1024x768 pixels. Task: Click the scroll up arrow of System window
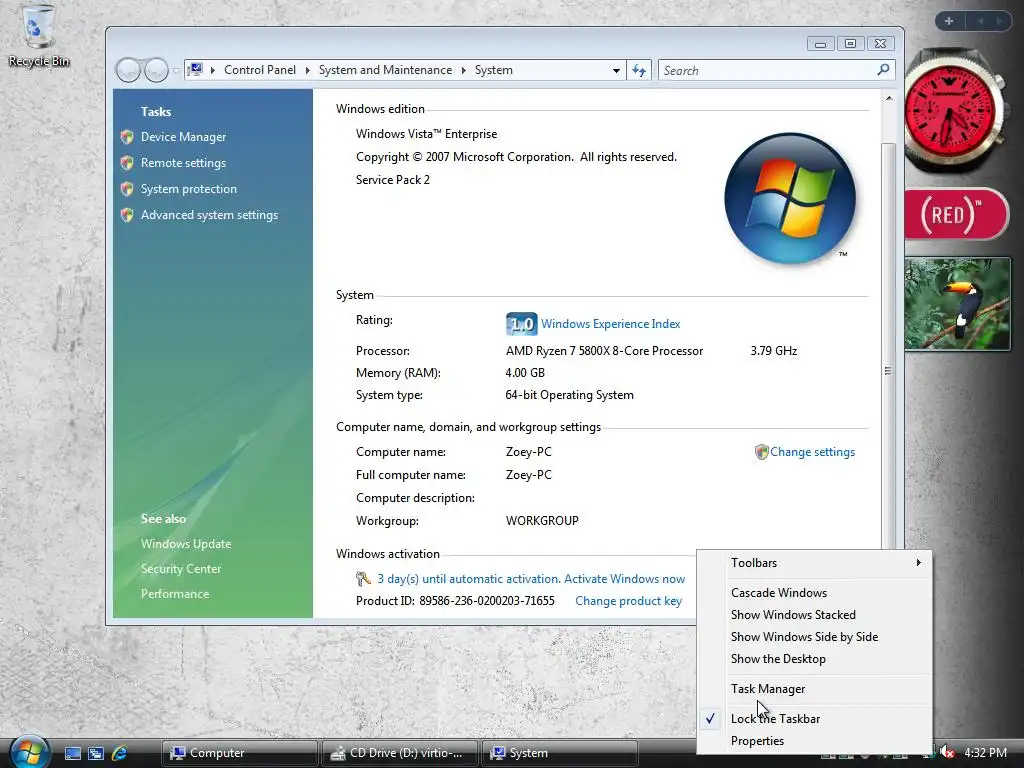point(888,98)
